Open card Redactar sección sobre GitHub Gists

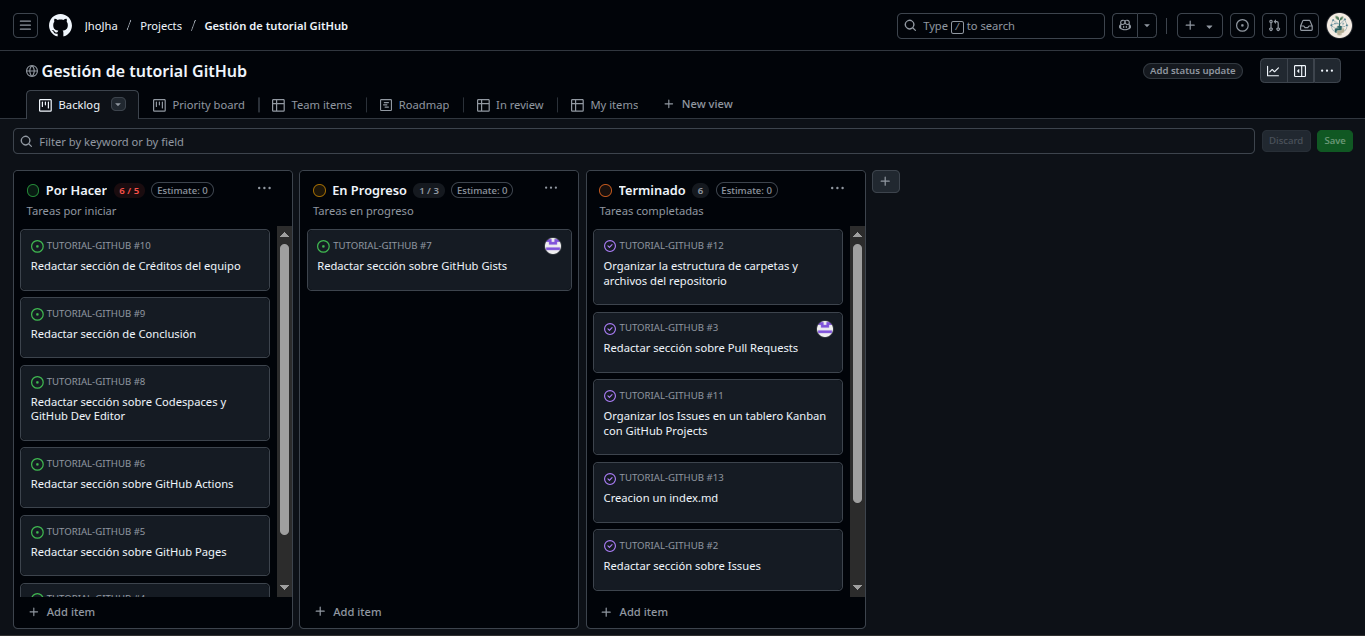coord(412,266)
